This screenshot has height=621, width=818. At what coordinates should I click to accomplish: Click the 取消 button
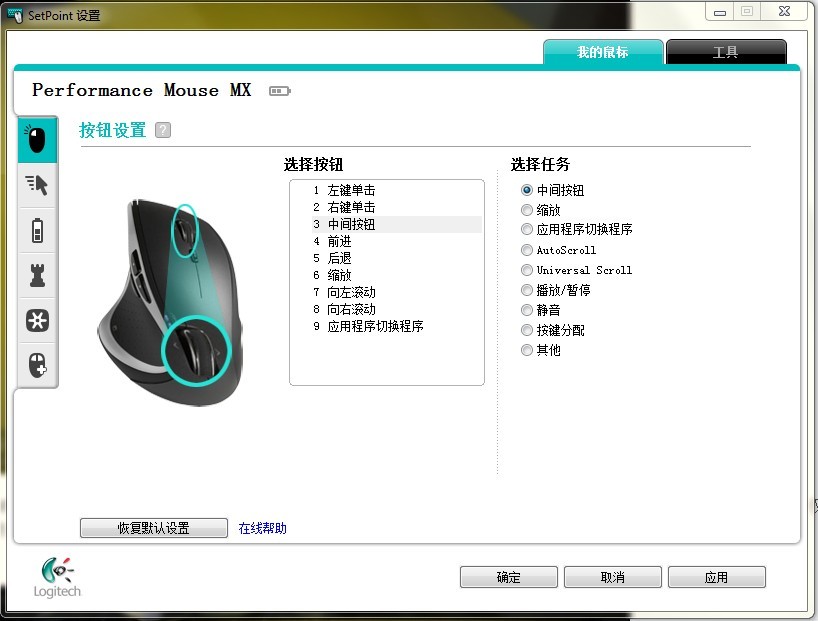(x=612, y=577)
